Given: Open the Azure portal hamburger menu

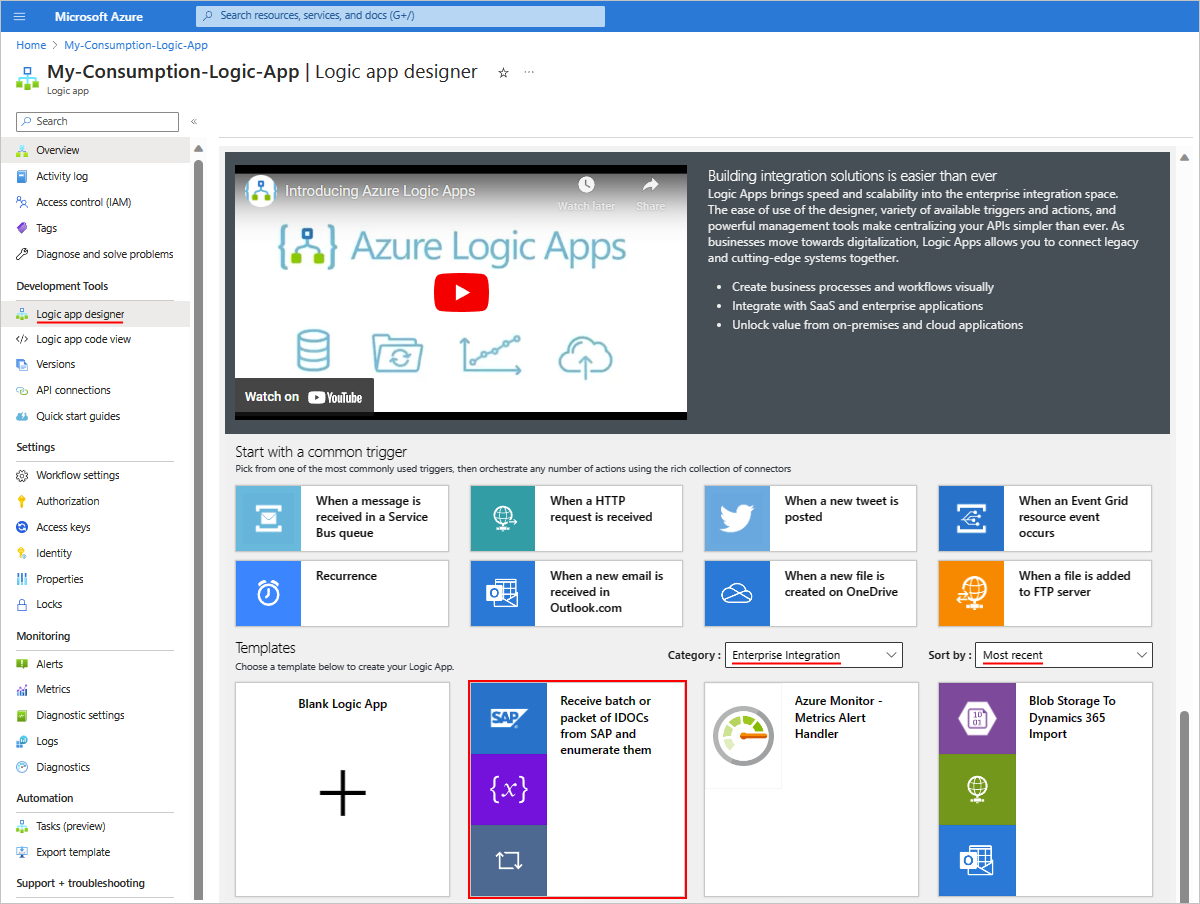Looking at the screenshot, I should coord(20,16).
